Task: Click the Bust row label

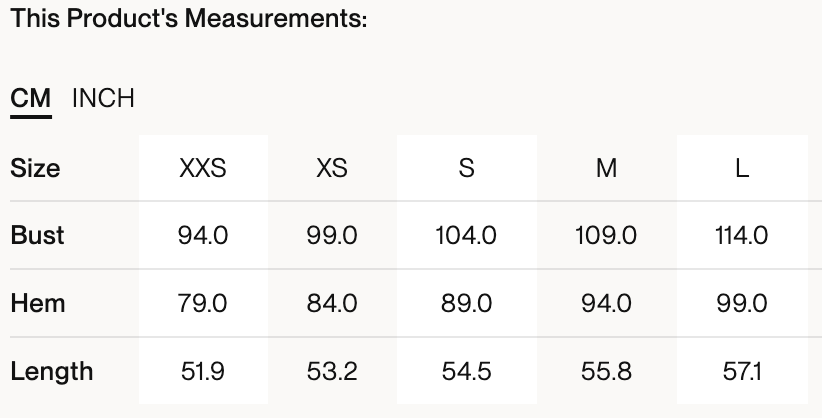Action: tap(37, 235)
